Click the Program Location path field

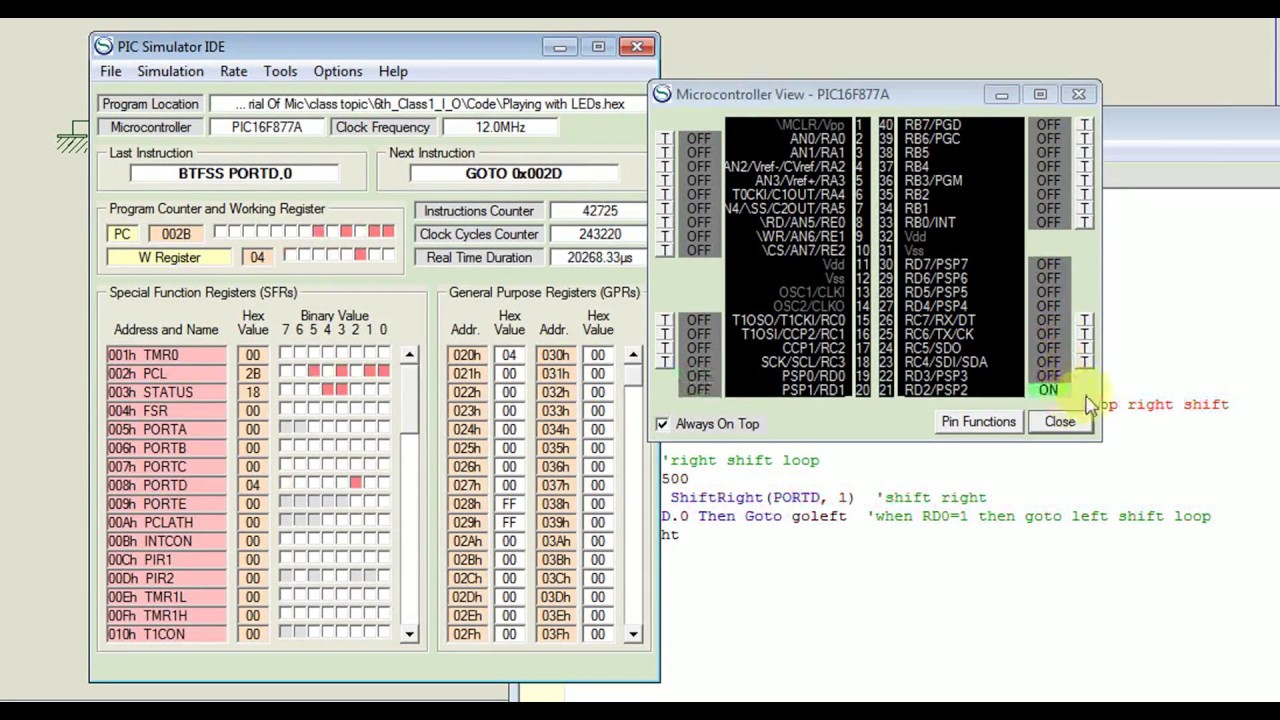[430, 104]
